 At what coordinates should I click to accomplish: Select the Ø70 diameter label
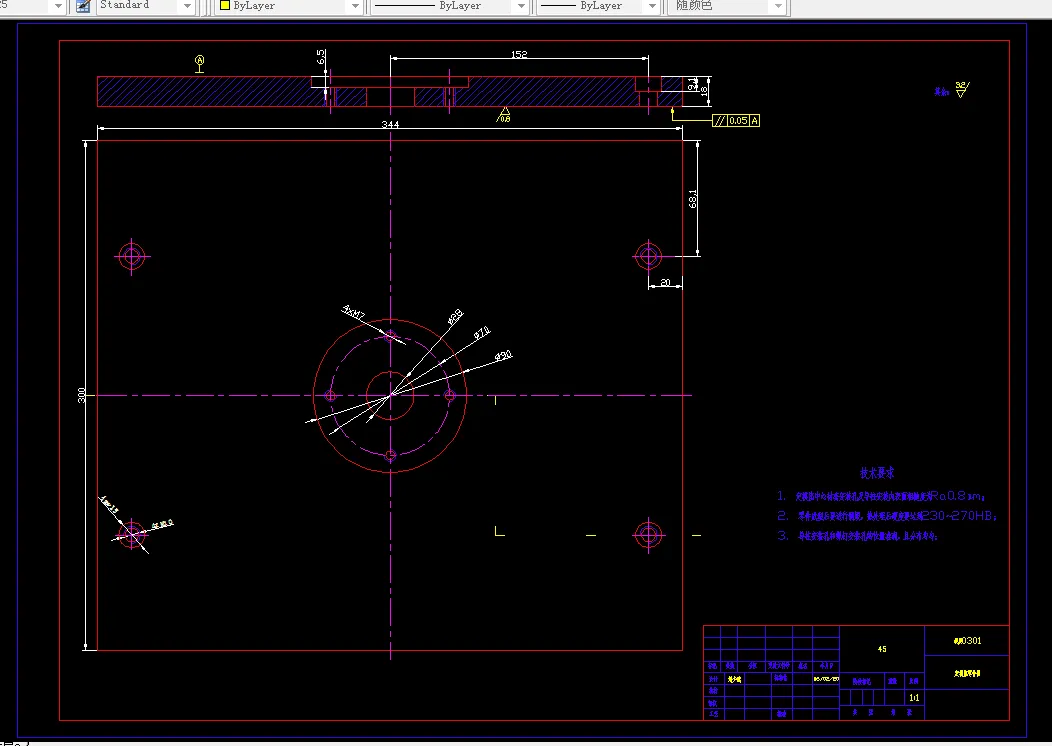pos(482,333)
